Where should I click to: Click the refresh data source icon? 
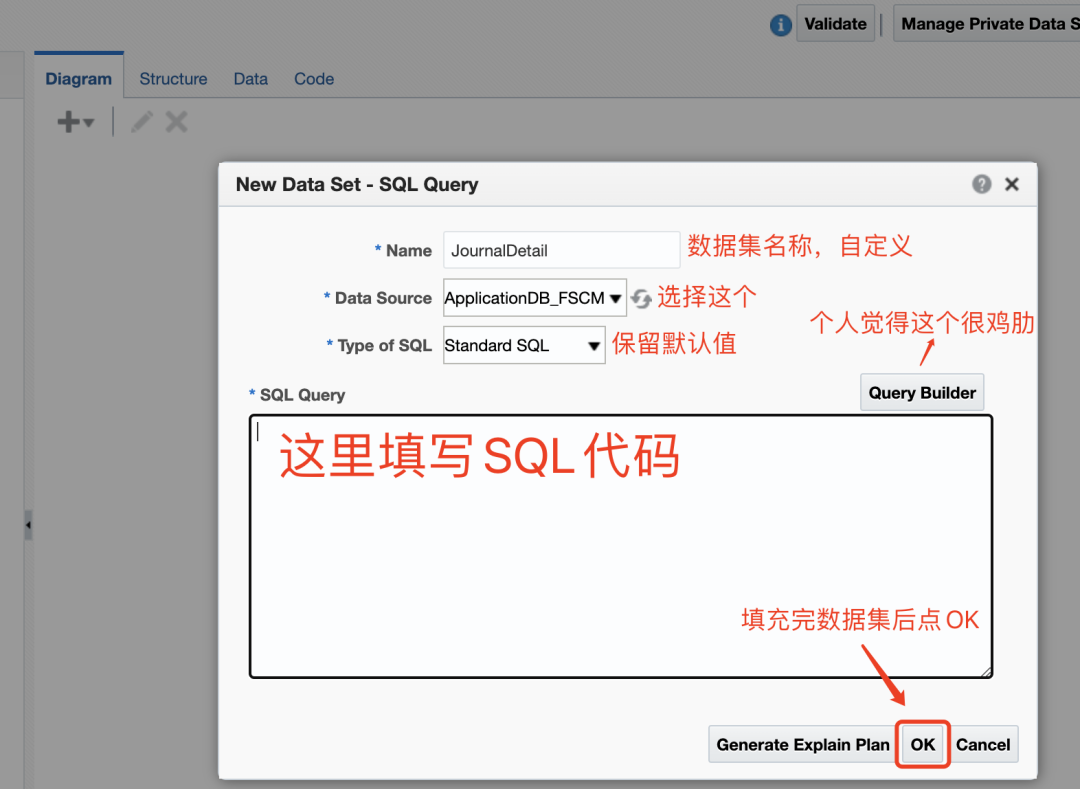641,298
